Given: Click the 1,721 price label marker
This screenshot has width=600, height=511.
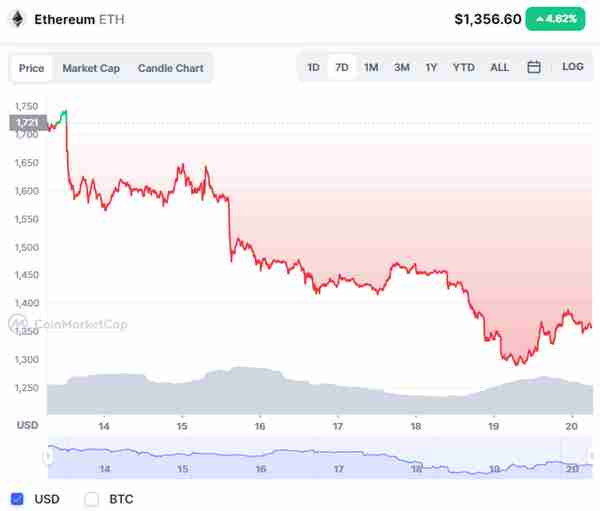Looking at the screenshot, I should [x=28, y=123].
